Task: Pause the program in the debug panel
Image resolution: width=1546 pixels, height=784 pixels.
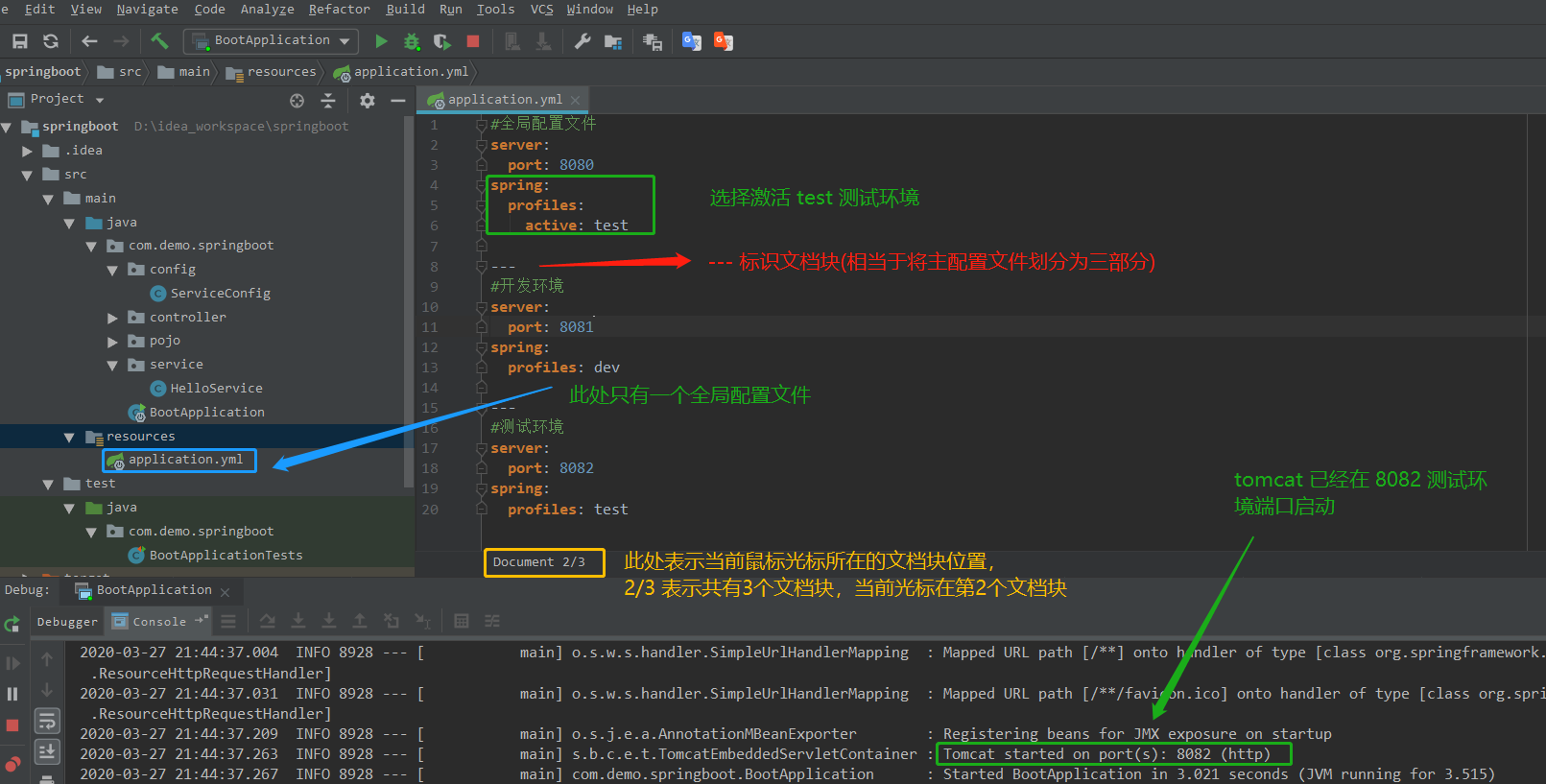Action: click(12, 694)
